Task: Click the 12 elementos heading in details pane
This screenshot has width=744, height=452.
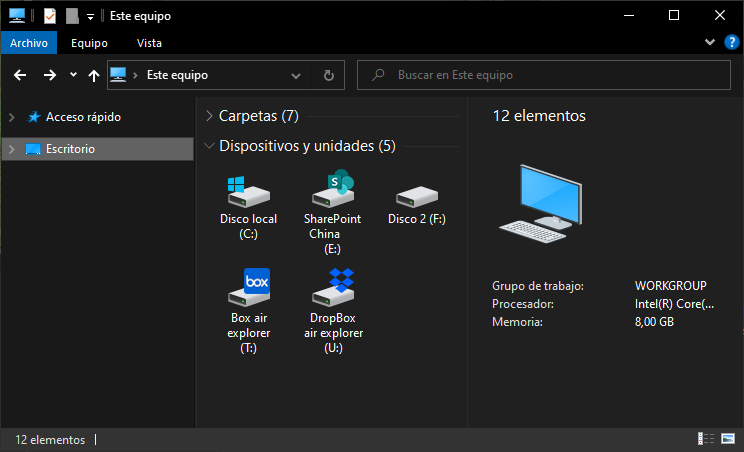Action: 539,116
